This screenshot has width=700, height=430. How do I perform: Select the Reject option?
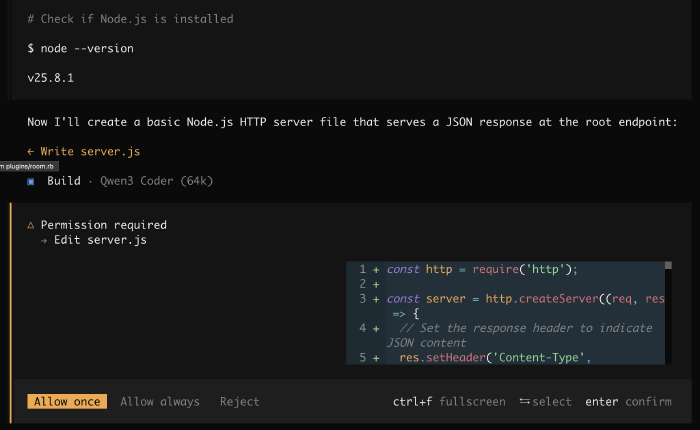[x=239, y=401]
